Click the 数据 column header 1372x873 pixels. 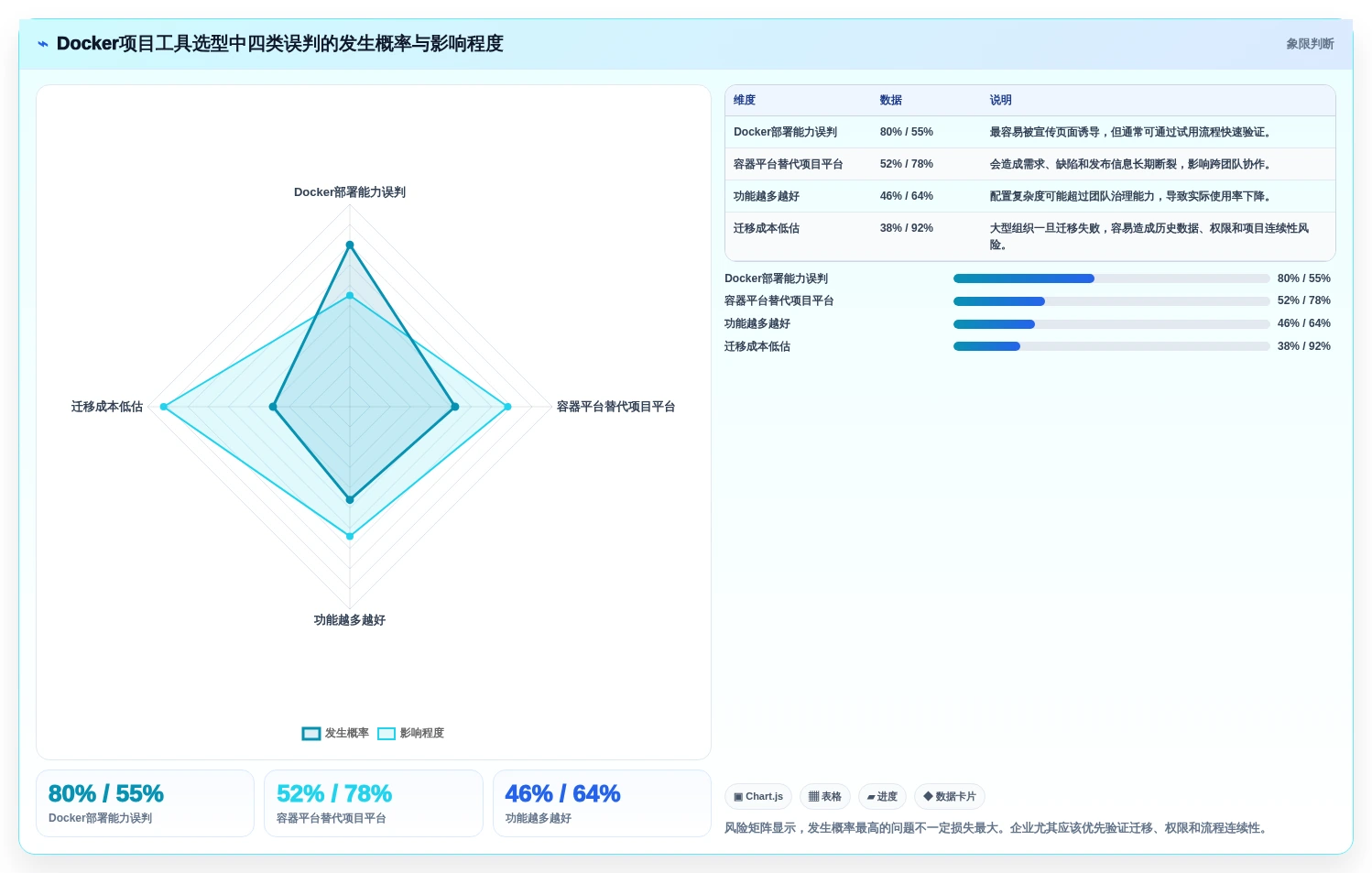click(x=891, y=100)
